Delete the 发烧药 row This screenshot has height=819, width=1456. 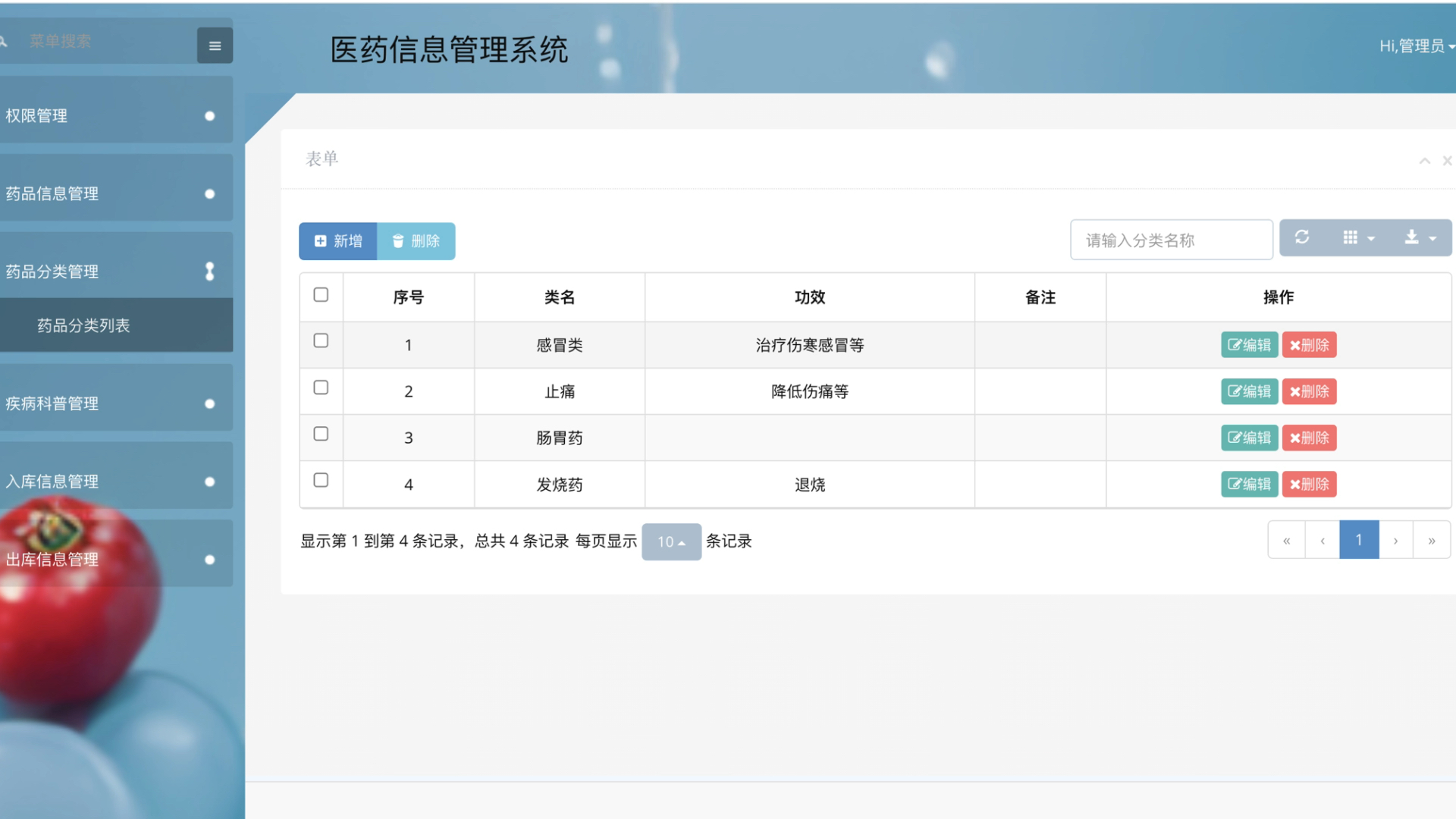pyautogui.click(x=1309, y=484)
